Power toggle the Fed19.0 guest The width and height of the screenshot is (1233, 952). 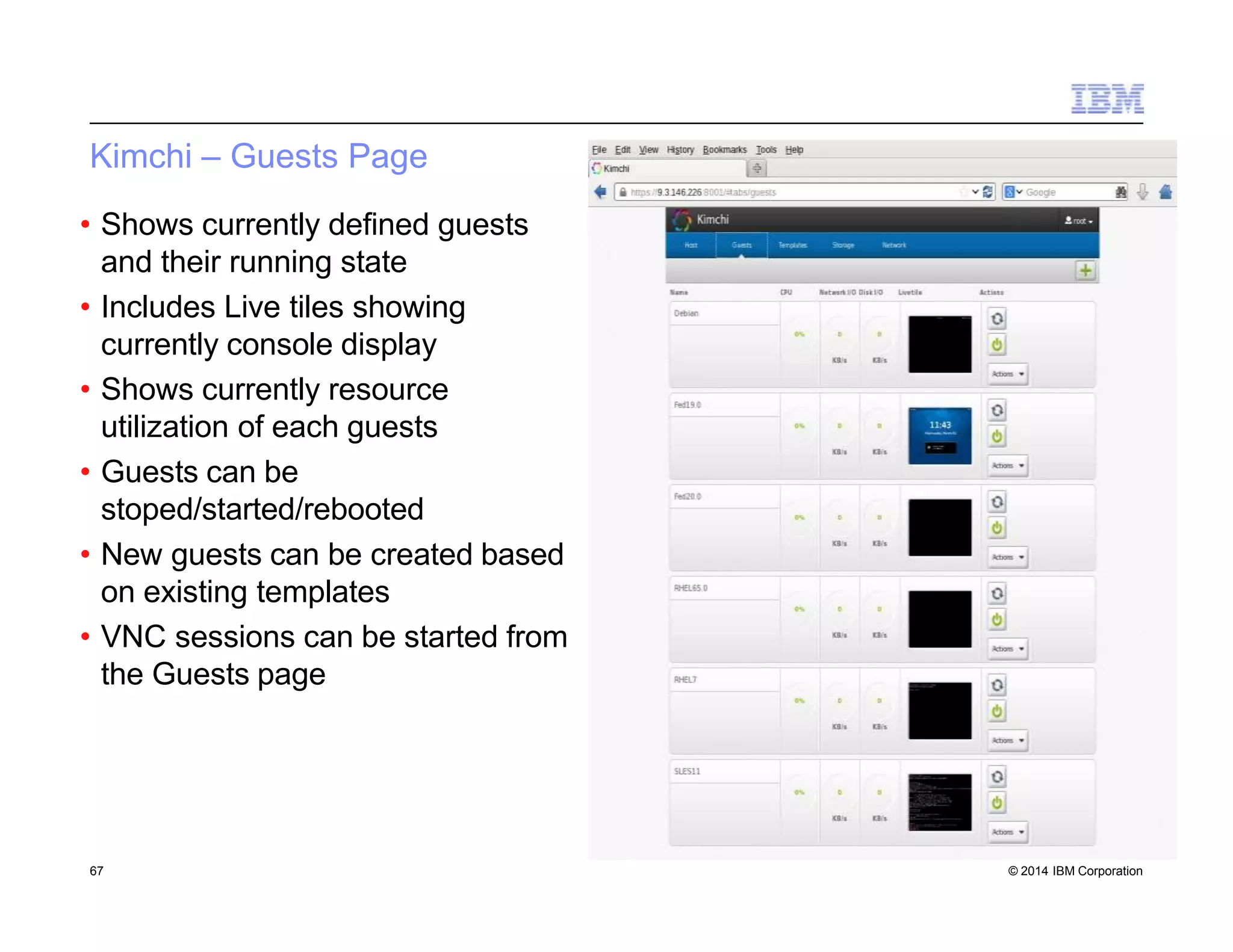click(x=997, y=436)
